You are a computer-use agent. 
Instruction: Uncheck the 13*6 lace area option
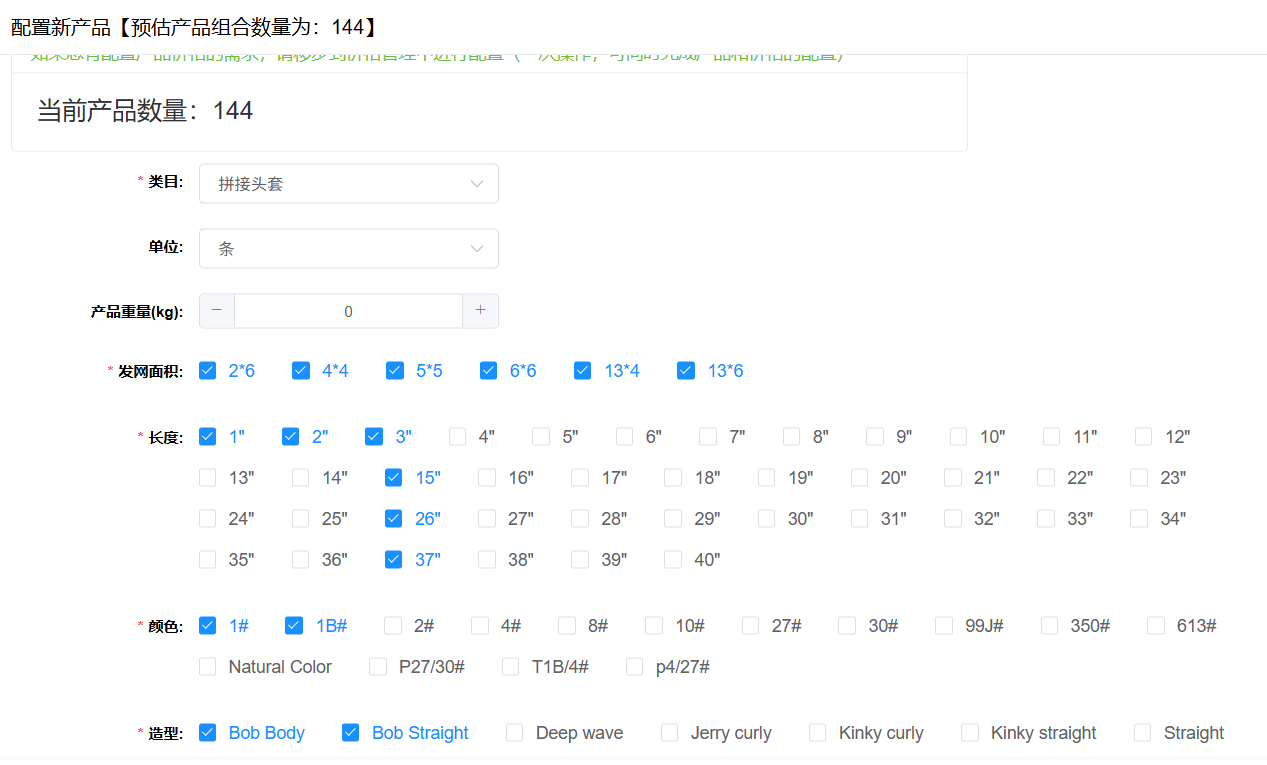[686, 371]
